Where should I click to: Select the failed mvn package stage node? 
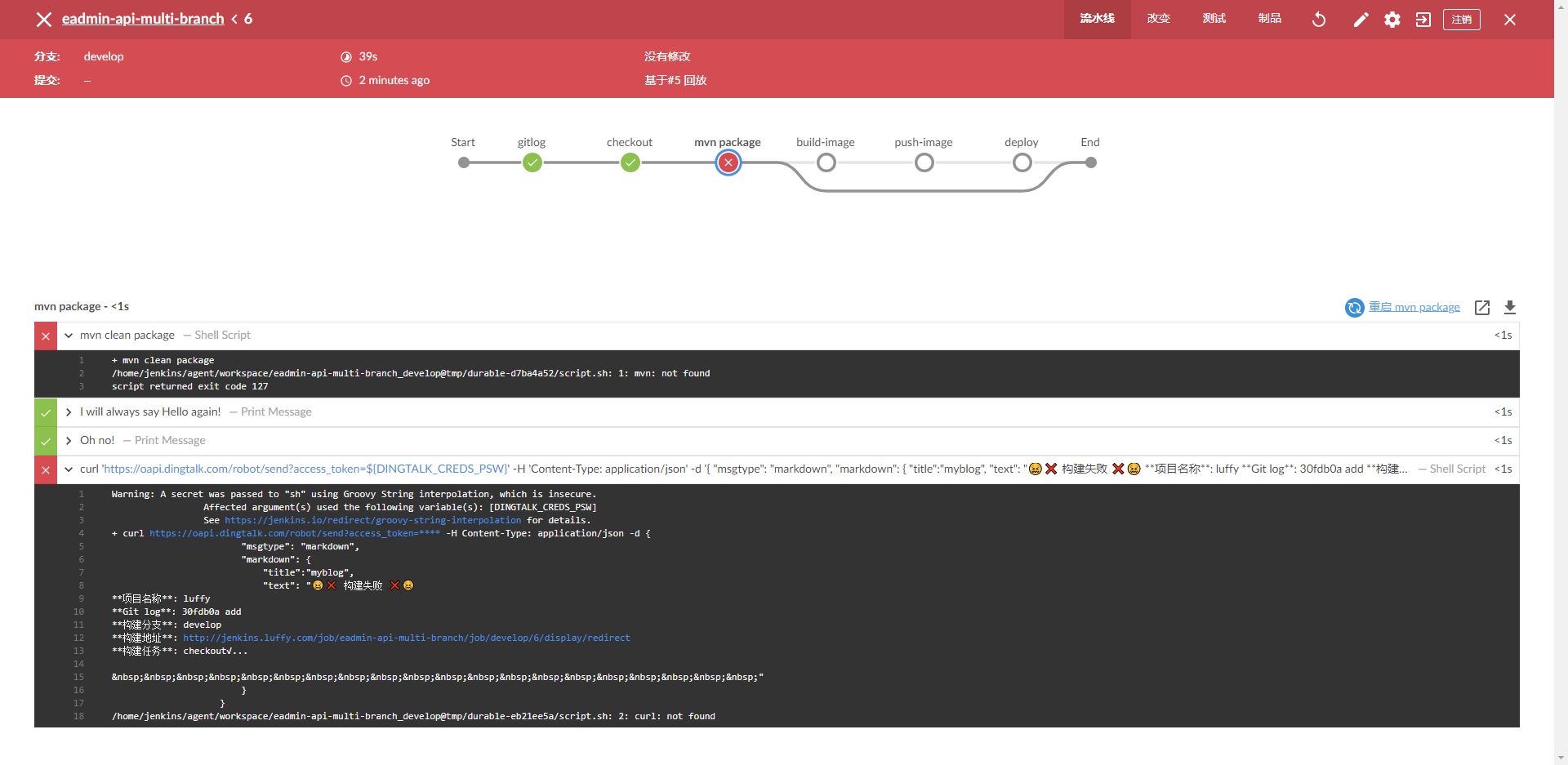point(728,162)
